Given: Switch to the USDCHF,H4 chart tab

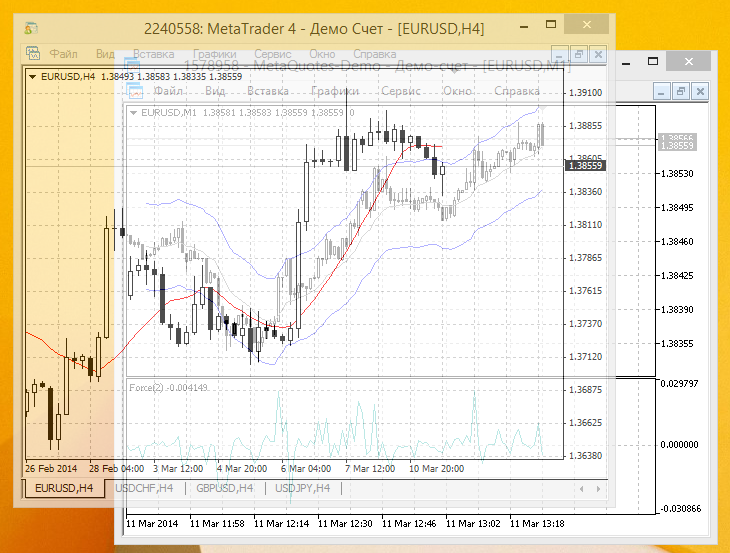Looking at the screenshot, I should [144, 488].
